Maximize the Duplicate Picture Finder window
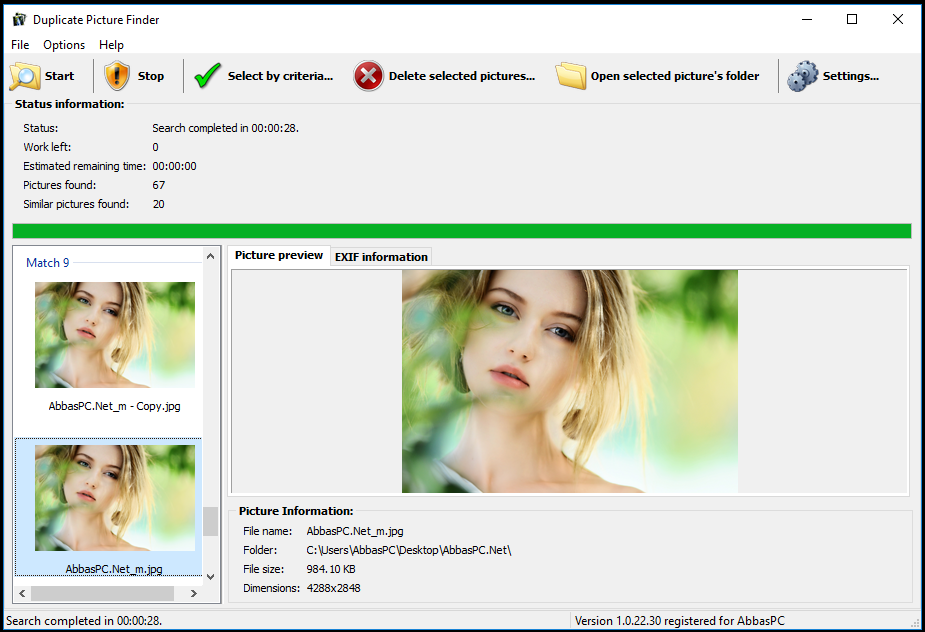 tap(852, 19)
